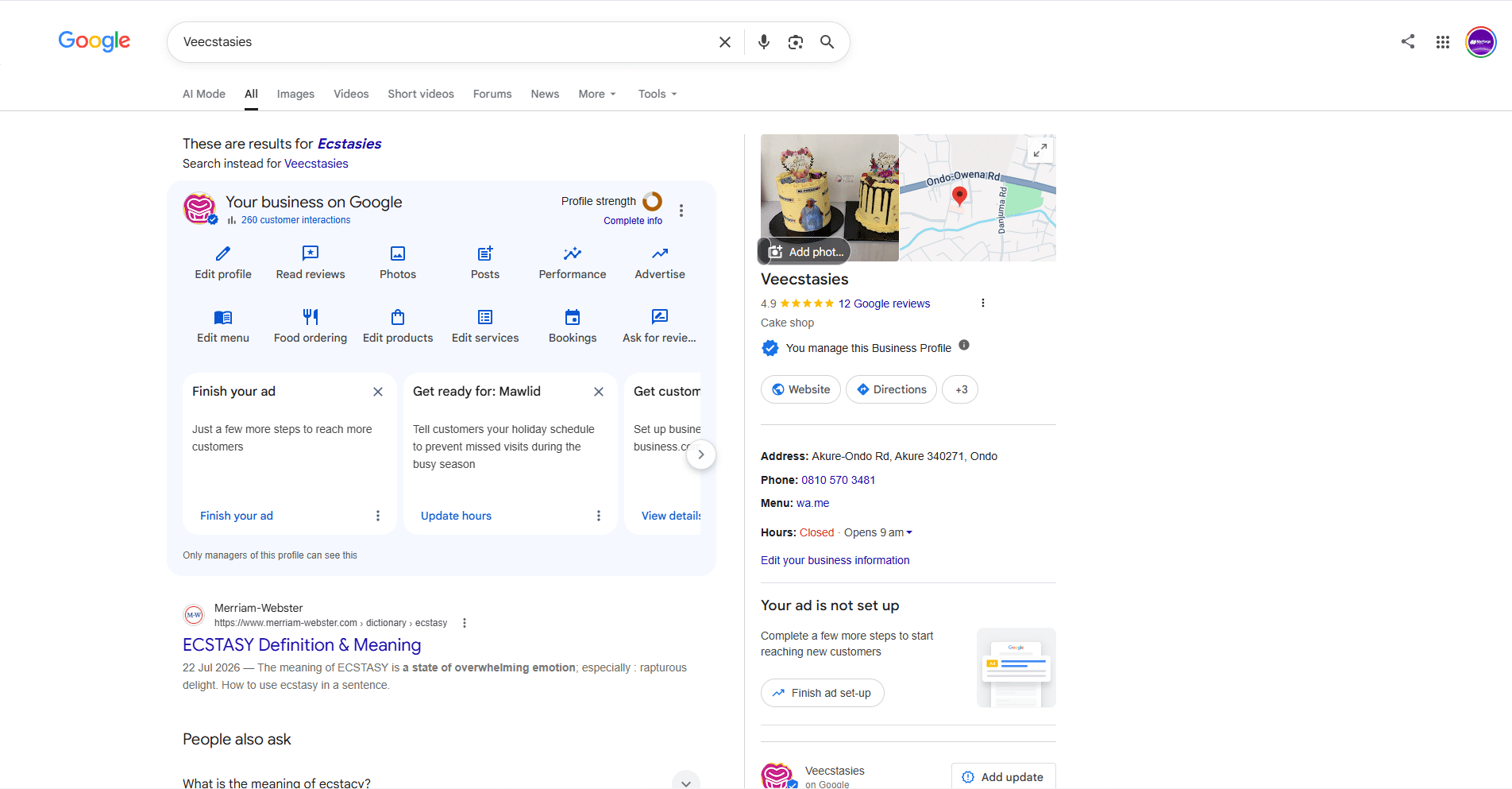The width and height of the screenshot is (1512, 789).
Task: Switch to the Images tab
Action: (295, 94)
